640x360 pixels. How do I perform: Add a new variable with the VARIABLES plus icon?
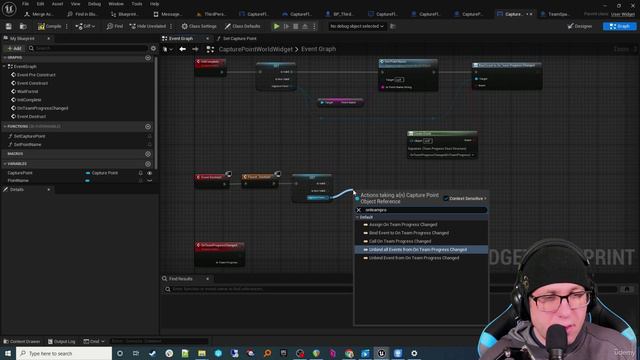(148, 164)
